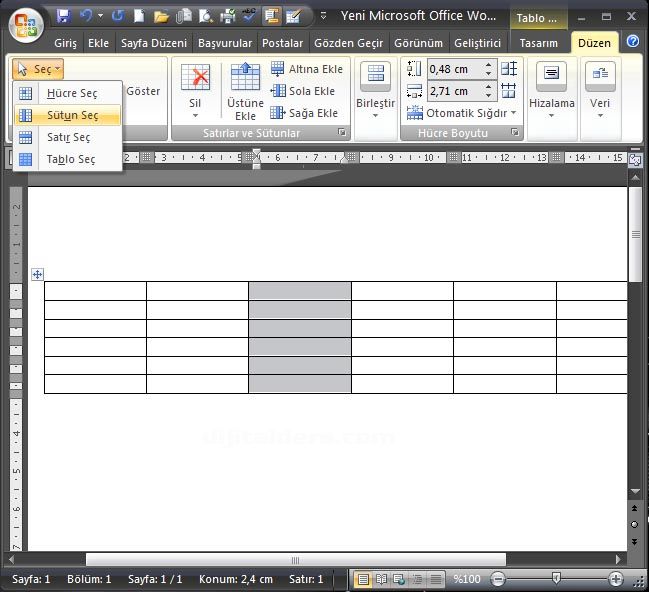Click the distribute columns evenly icon
649x592 pixels.
(x=509, y=90)
